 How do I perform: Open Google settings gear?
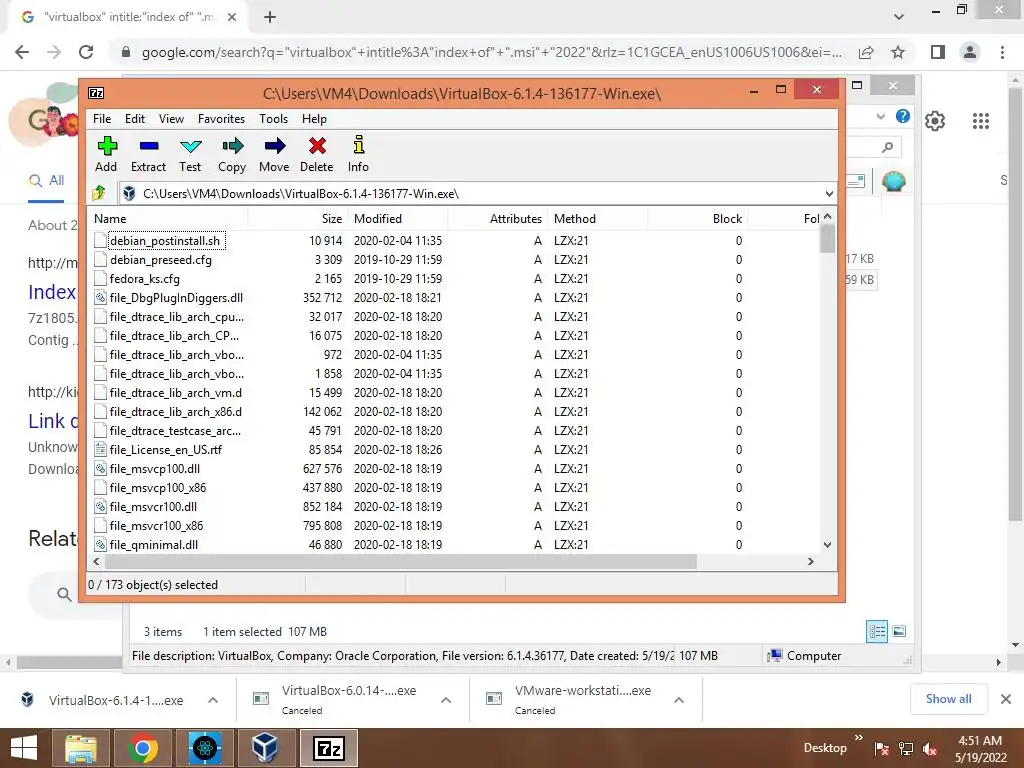click(935, 121)
